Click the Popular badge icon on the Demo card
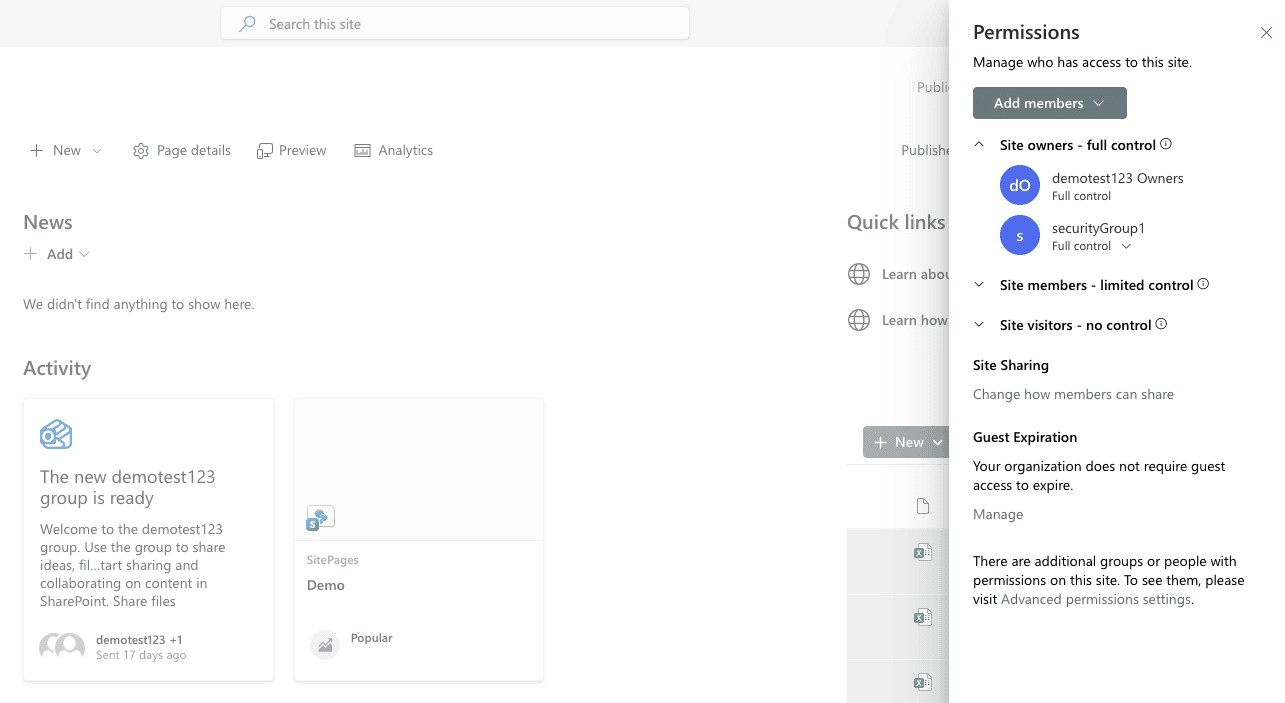This screenshot has height=703, width=1285. [x=324, y=645]
